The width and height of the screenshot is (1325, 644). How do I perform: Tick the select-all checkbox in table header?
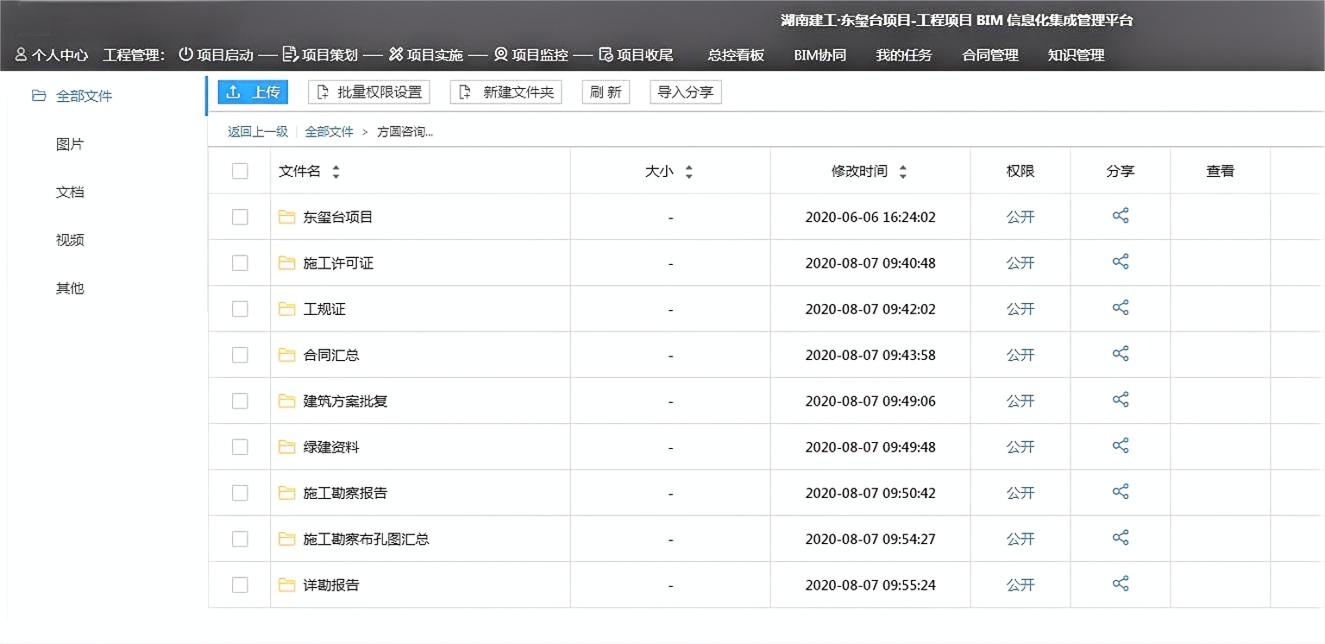point(240,171)
